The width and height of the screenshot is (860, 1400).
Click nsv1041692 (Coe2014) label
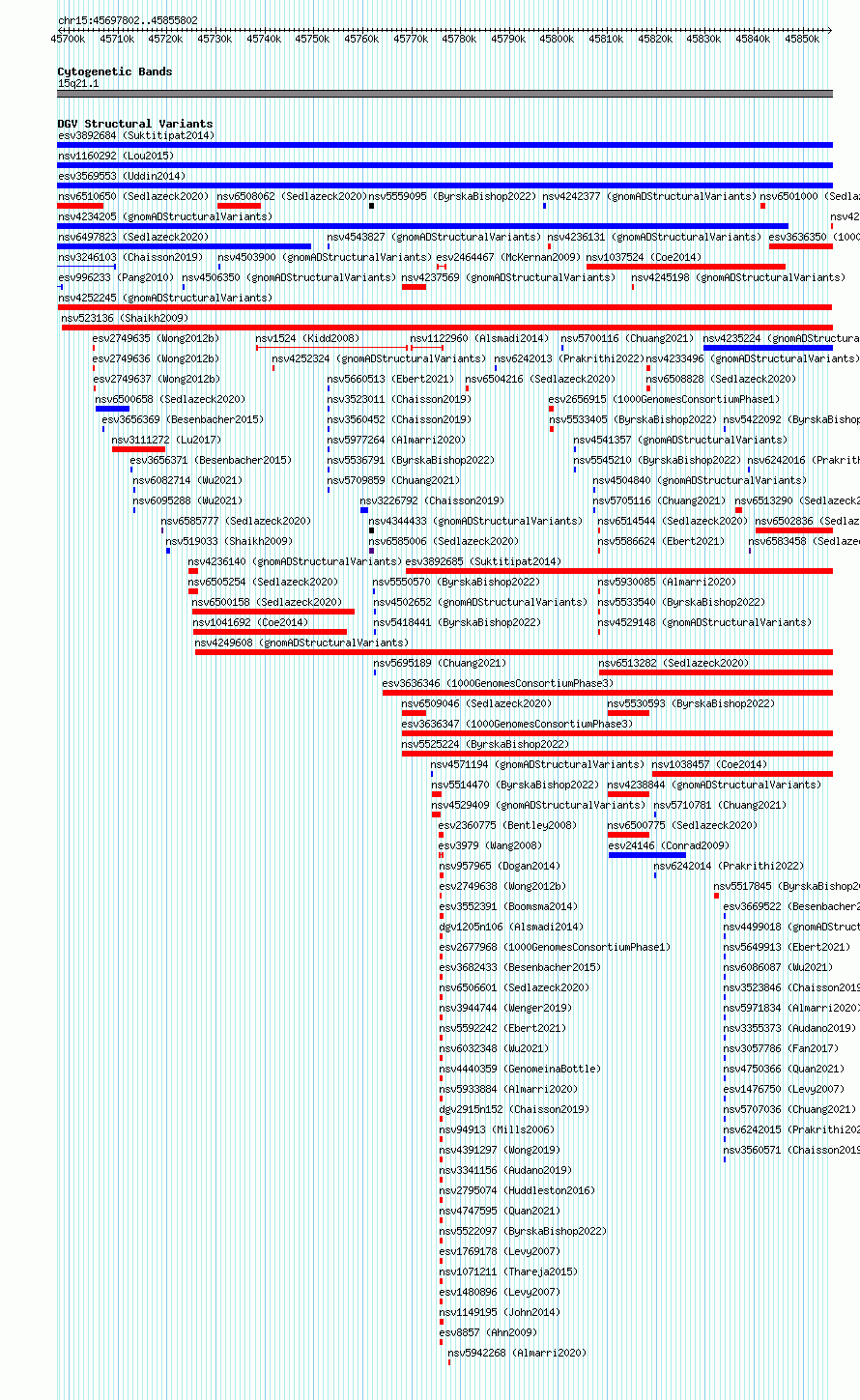click(250, 622)
